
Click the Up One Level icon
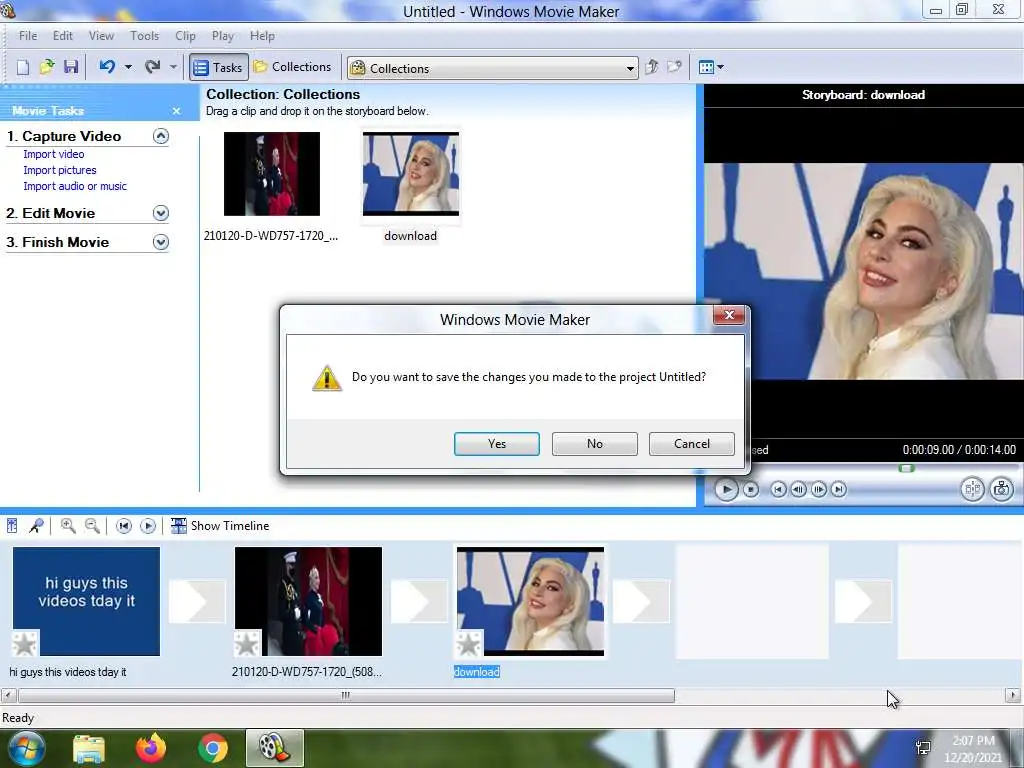pos(651,67)
